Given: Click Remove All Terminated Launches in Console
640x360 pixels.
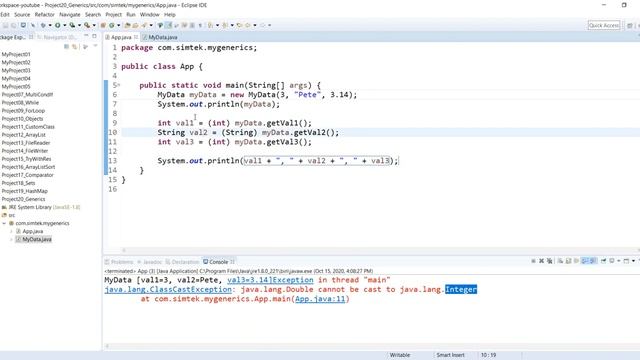Looking at the screenshot, I should point(550,261).
